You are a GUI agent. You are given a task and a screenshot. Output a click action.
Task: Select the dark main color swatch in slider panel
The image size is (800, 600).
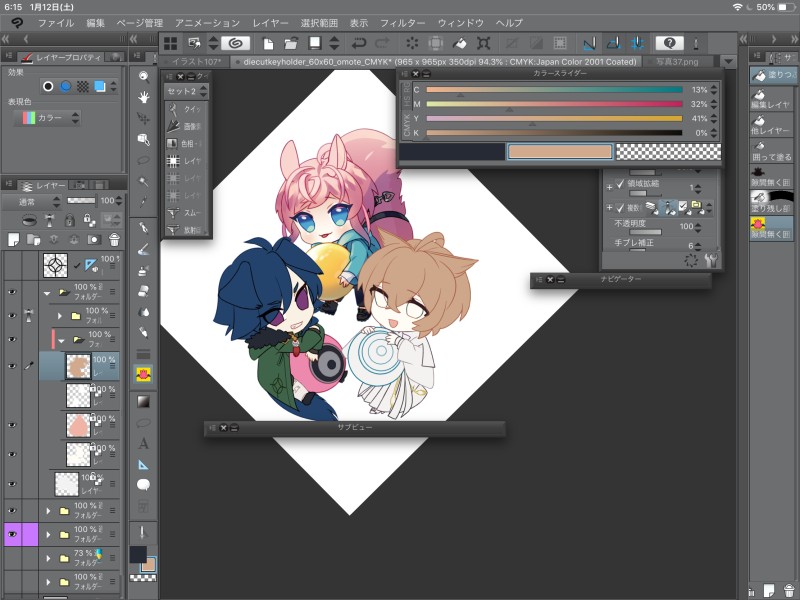pos(452,152)
